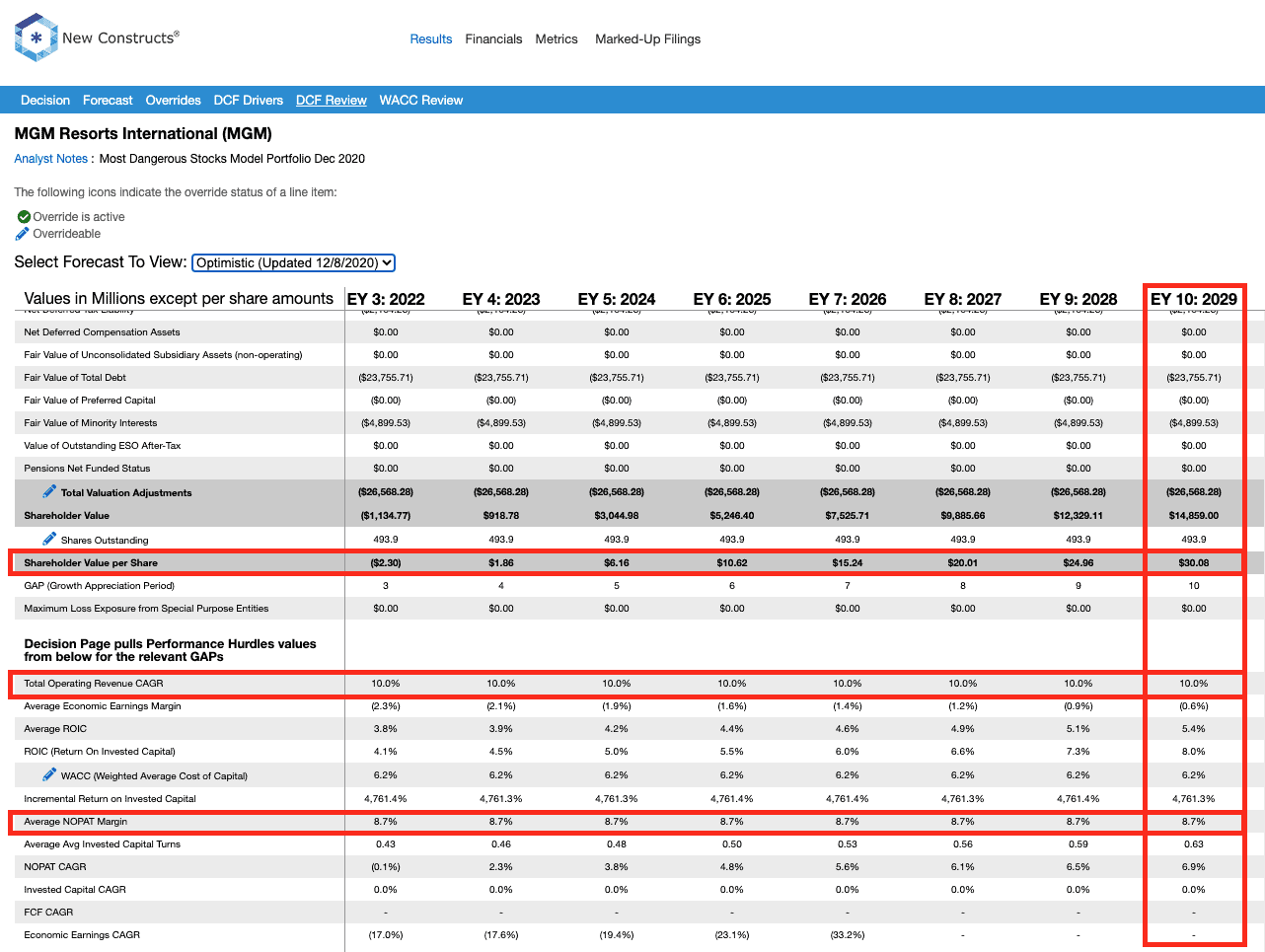This screenshot has width=1265, height=952.
Task: Click the Invested Capital CAGR row label
Action: click(75, 890)
